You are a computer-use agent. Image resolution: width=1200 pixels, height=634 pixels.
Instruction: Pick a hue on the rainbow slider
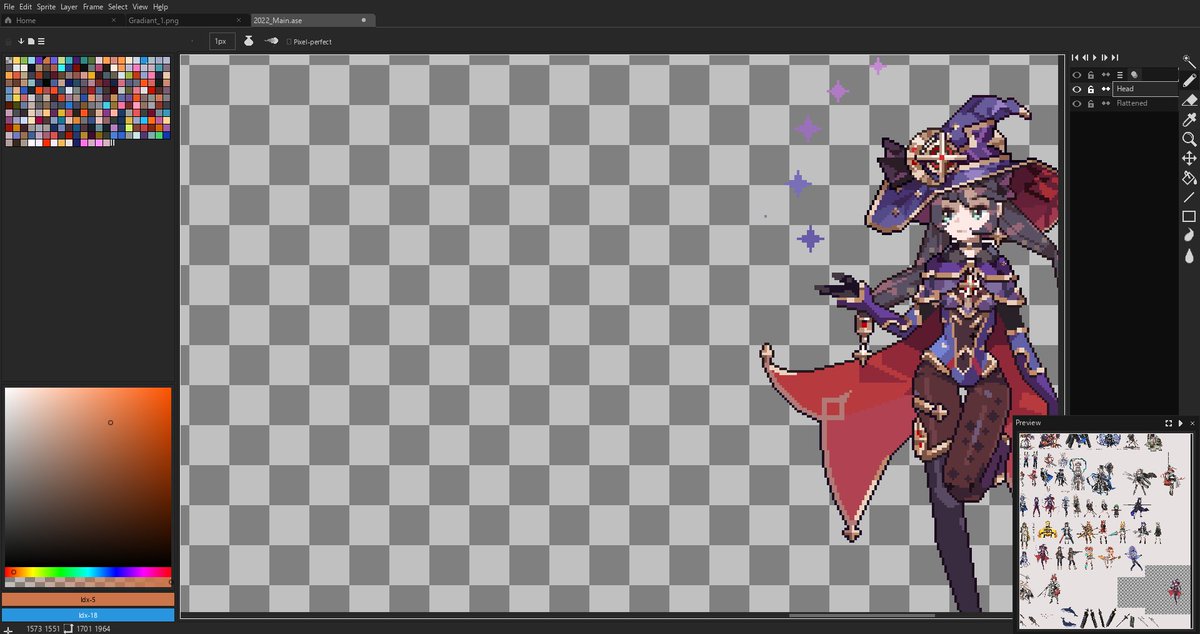click(x=88, y=572)
